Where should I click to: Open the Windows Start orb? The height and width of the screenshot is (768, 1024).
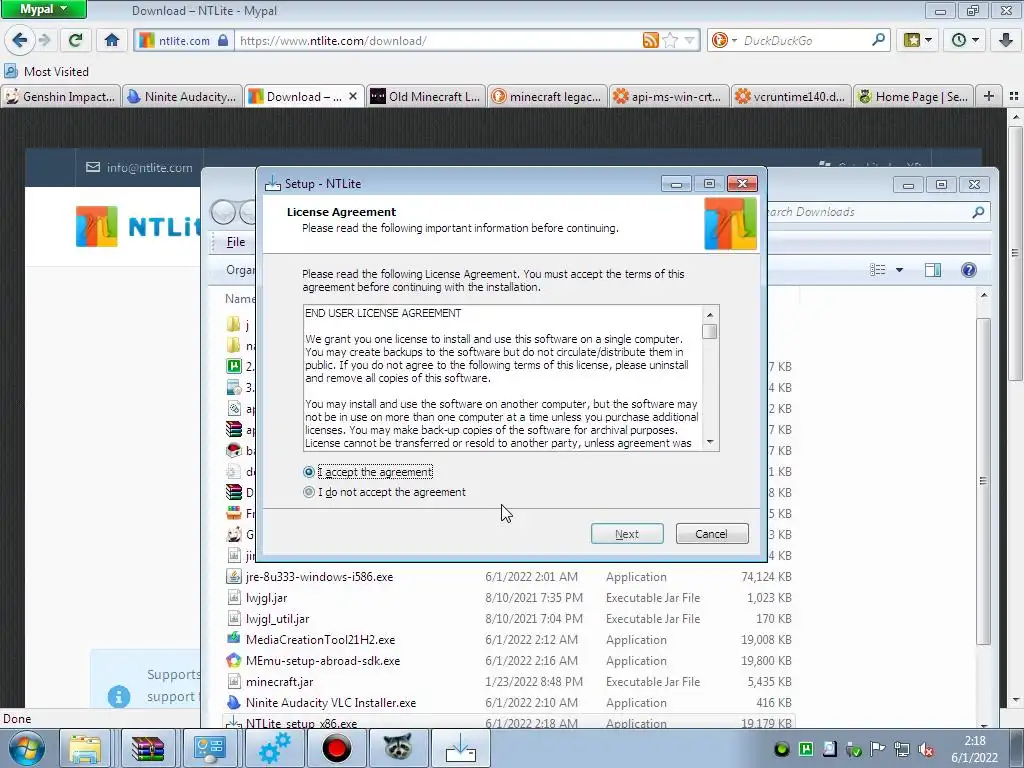[26, 748]
